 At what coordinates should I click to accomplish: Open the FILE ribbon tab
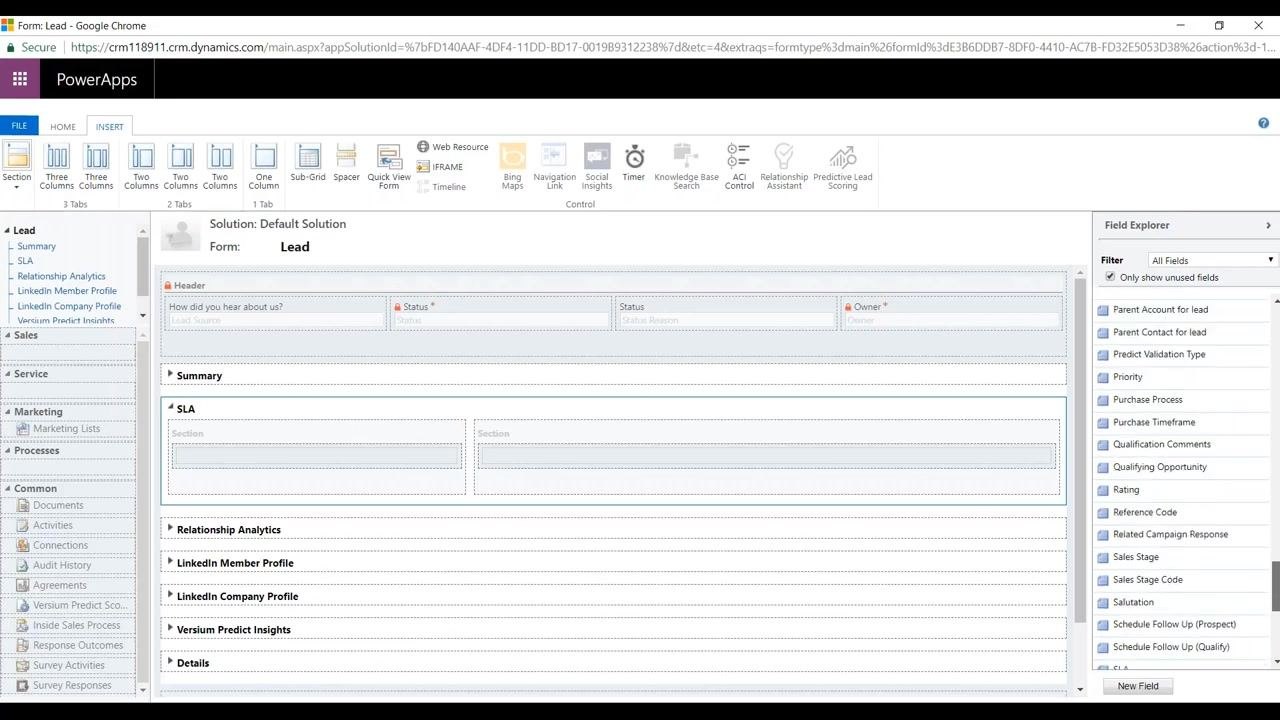click(19, 126)
